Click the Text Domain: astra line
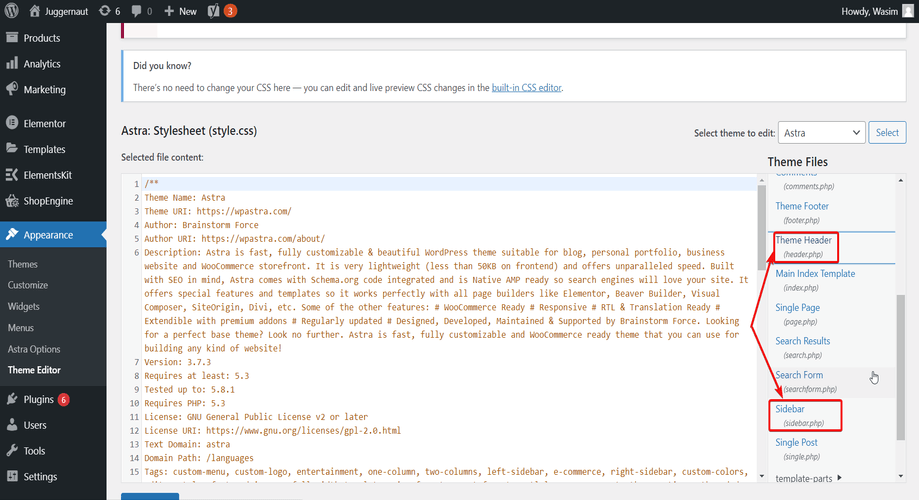This screenshot has height=500, width=919. click(x=187, y=444)
